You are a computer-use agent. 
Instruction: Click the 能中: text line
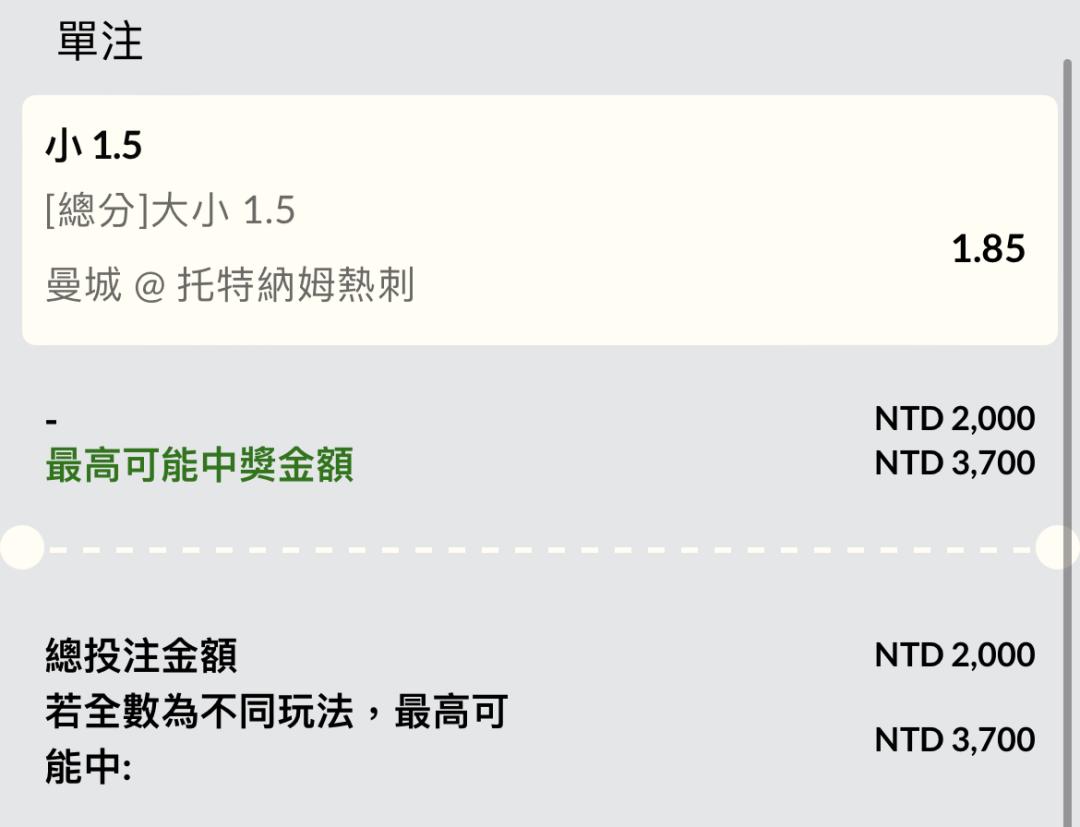coord(88,767)
